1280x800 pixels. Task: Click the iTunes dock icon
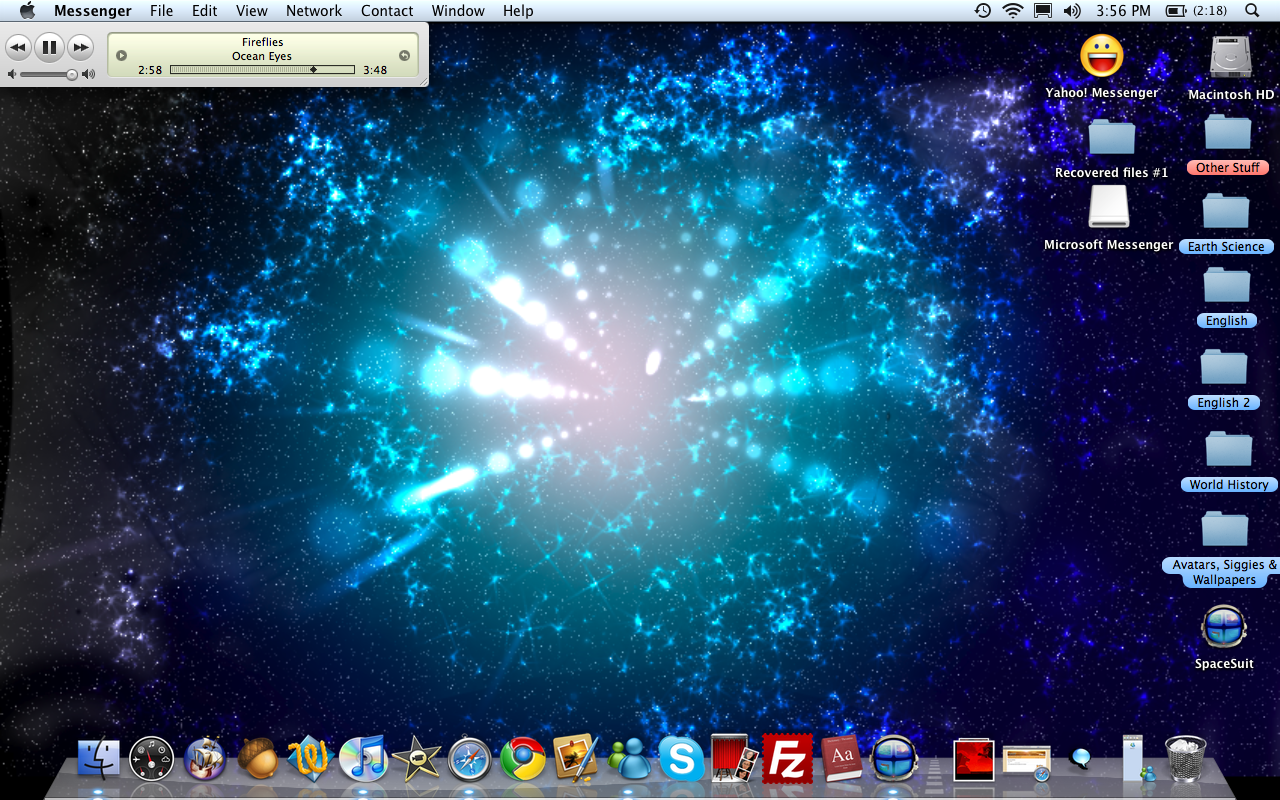point(363,760)
